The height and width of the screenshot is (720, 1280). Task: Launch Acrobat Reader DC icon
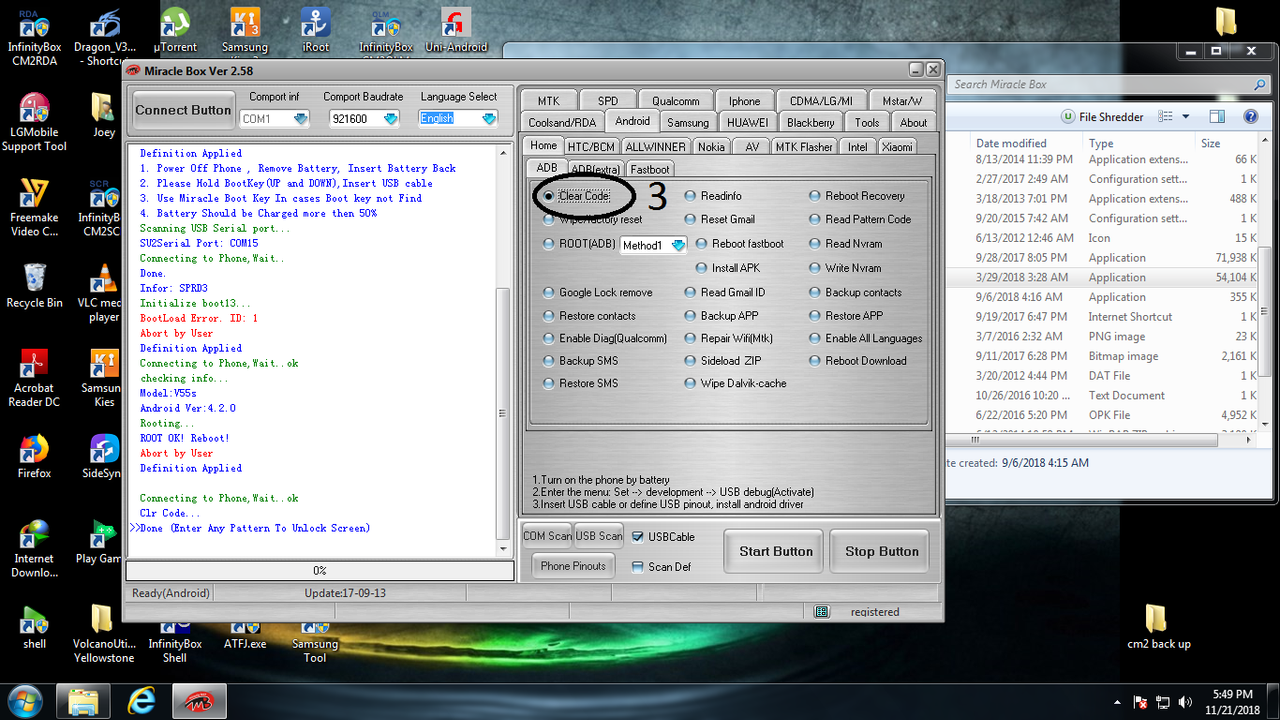[34, 378]
